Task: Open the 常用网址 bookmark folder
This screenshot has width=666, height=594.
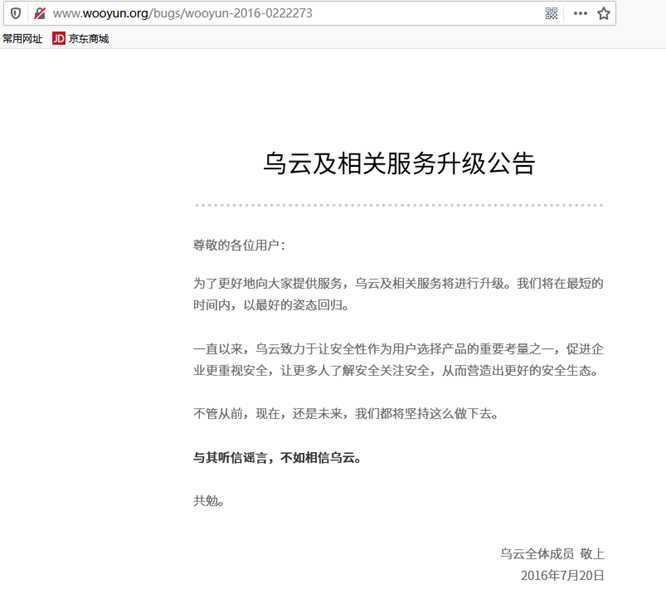Action: coord(23,39)
